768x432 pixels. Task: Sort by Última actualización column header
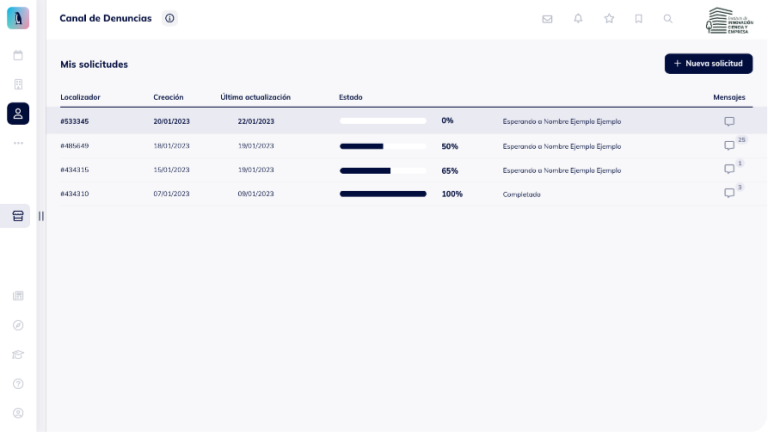255,97
